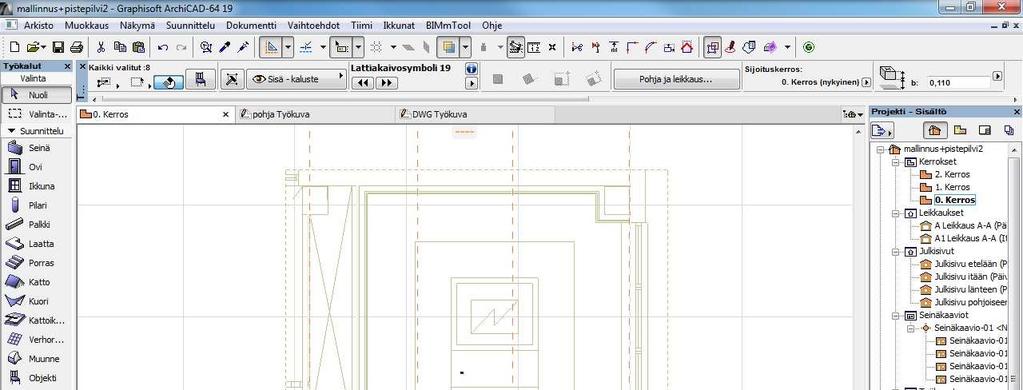
Task: Switch to the DWG Työkuva tab
Action: tap(475, 114)
